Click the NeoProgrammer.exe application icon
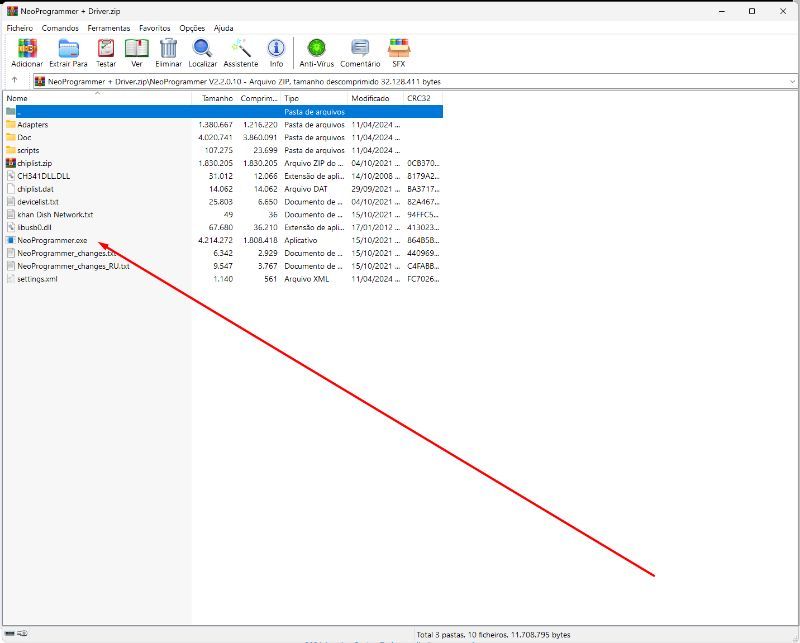 coord(11,240)
